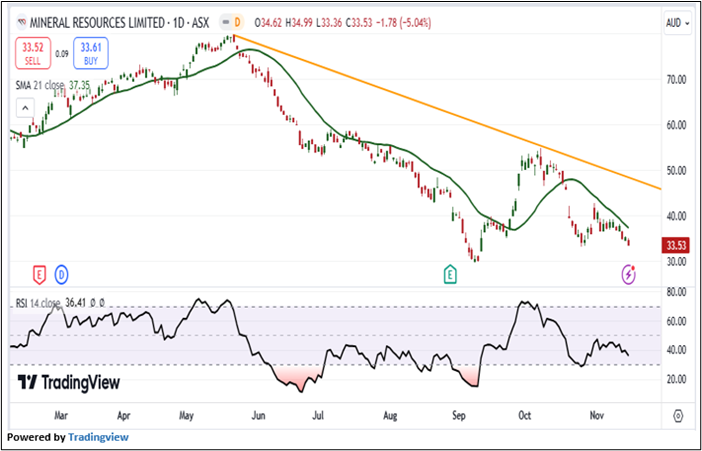Click the Mineral Resources symbol logo icon
The image size is (702, 451).
pyautogui.click(x=21, y=22)
